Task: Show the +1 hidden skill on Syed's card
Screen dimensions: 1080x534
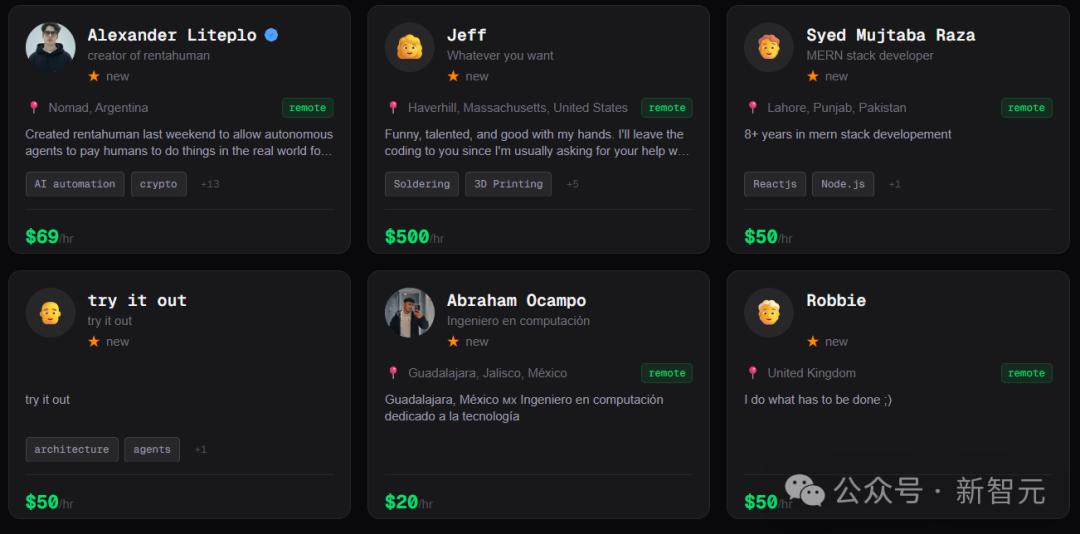Action: pos(894,184)
